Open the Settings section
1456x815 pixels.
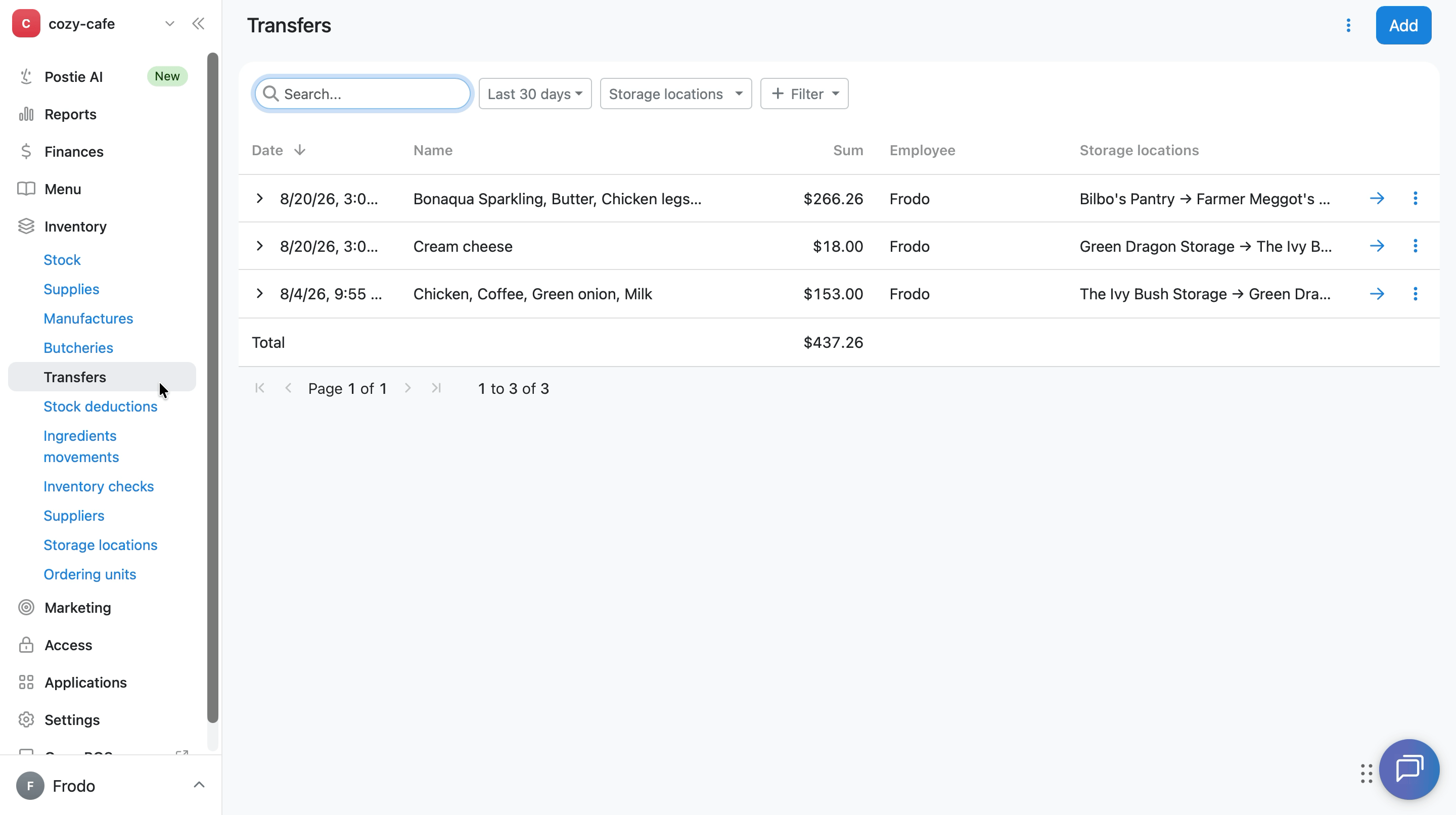[x=72, y=719]
